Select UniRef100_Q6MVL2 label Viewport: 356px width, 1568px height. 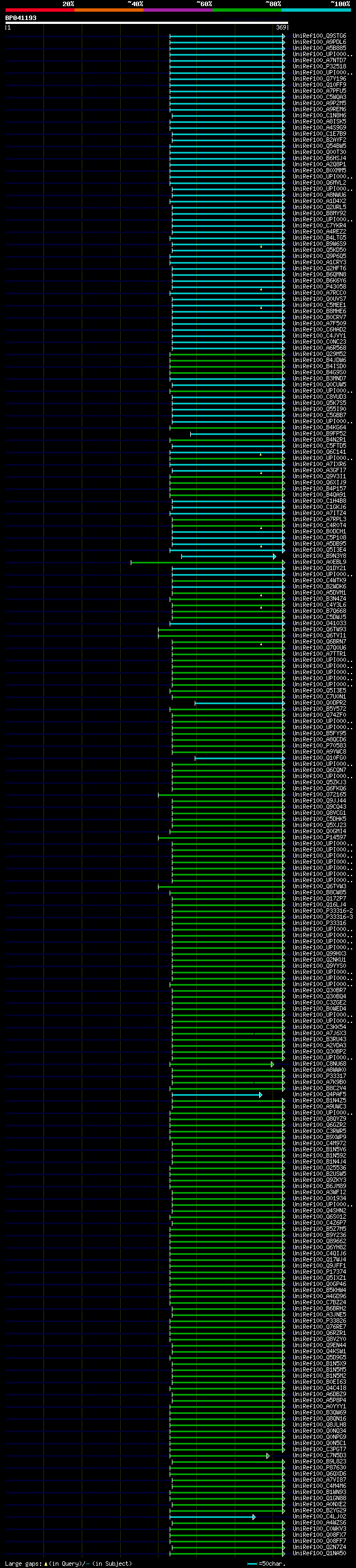(319, 182)
